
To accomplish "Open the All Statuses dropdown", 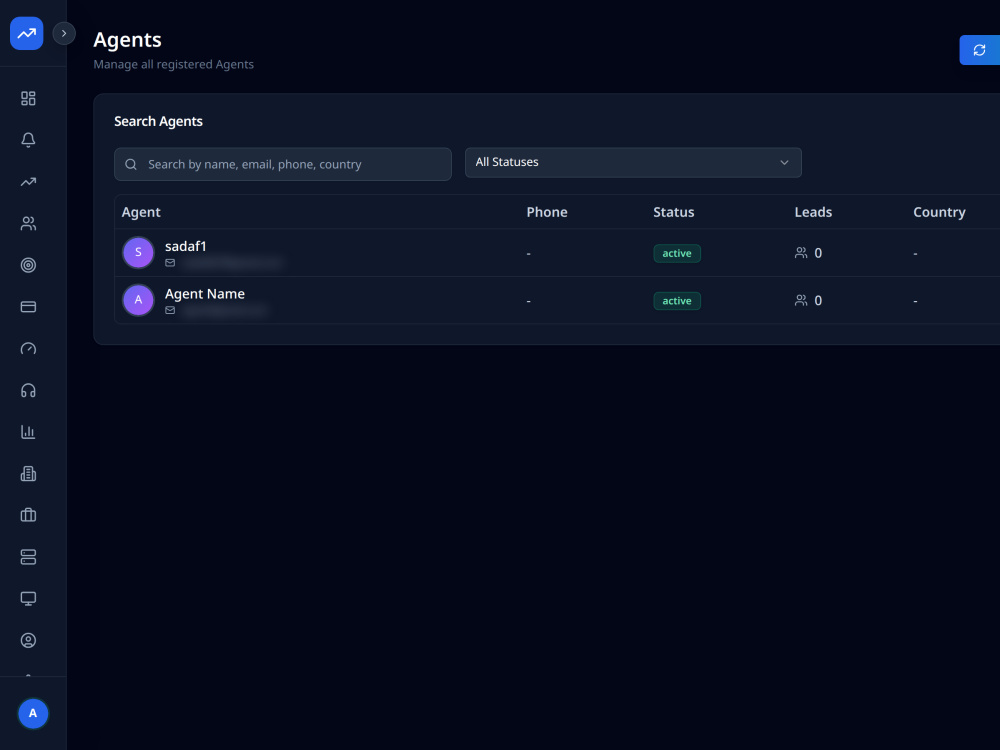I will tap(633, 162).
